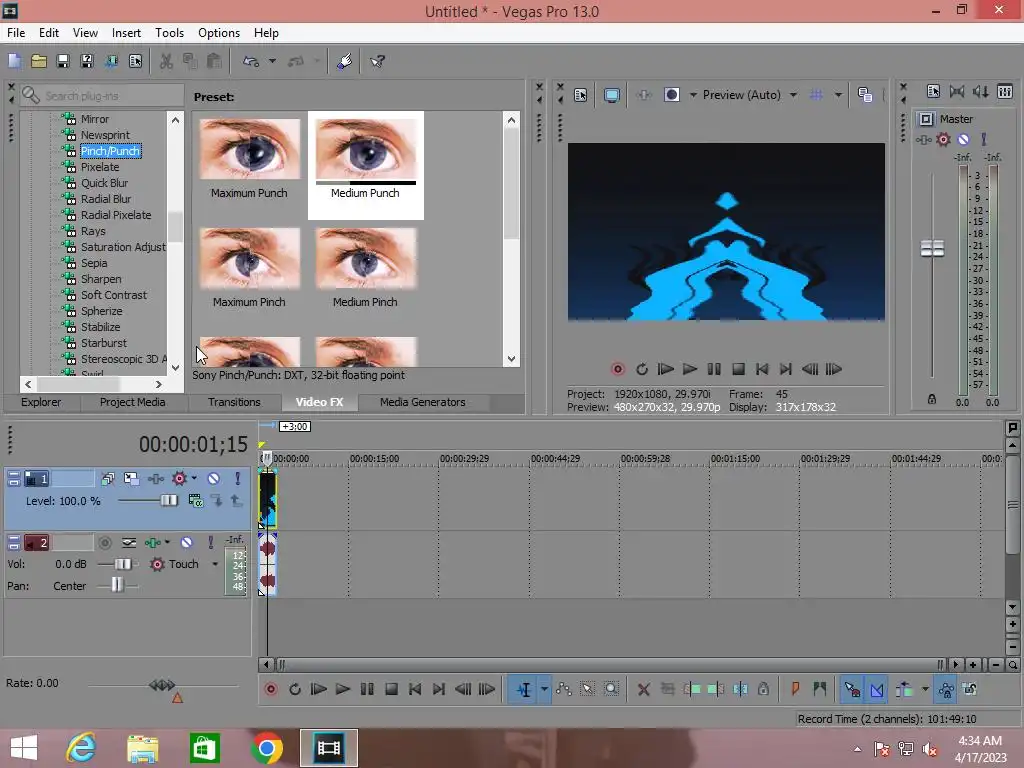Open Google Chrome from the taskbar

click(266, 748)
